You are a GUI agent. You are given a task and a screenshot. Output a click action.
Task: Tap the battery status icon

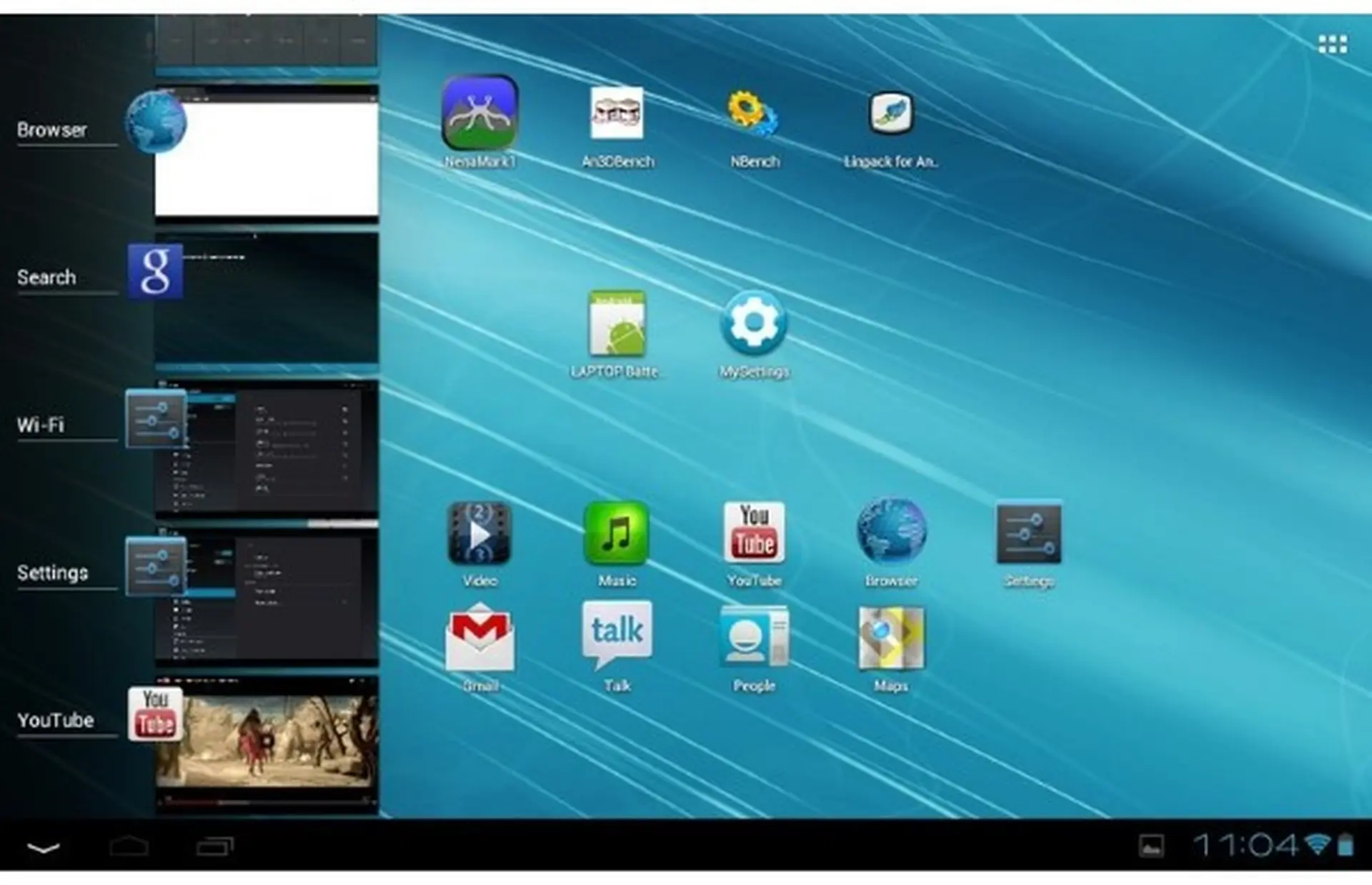[1346, 844]
